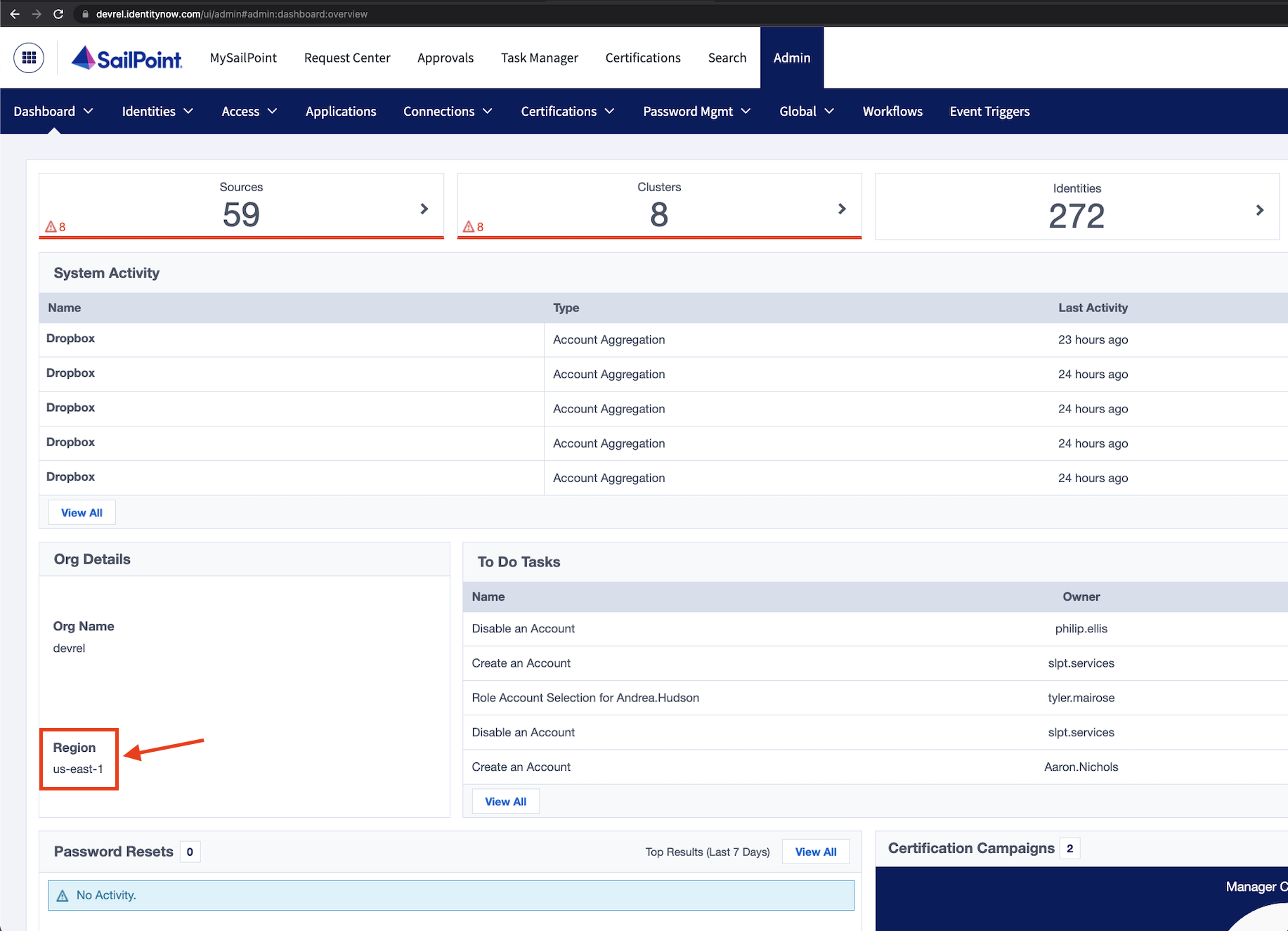This screenshot has width=1288, height=931.
Task: Click the Identities card arrow
Action: coord(1259,210)
